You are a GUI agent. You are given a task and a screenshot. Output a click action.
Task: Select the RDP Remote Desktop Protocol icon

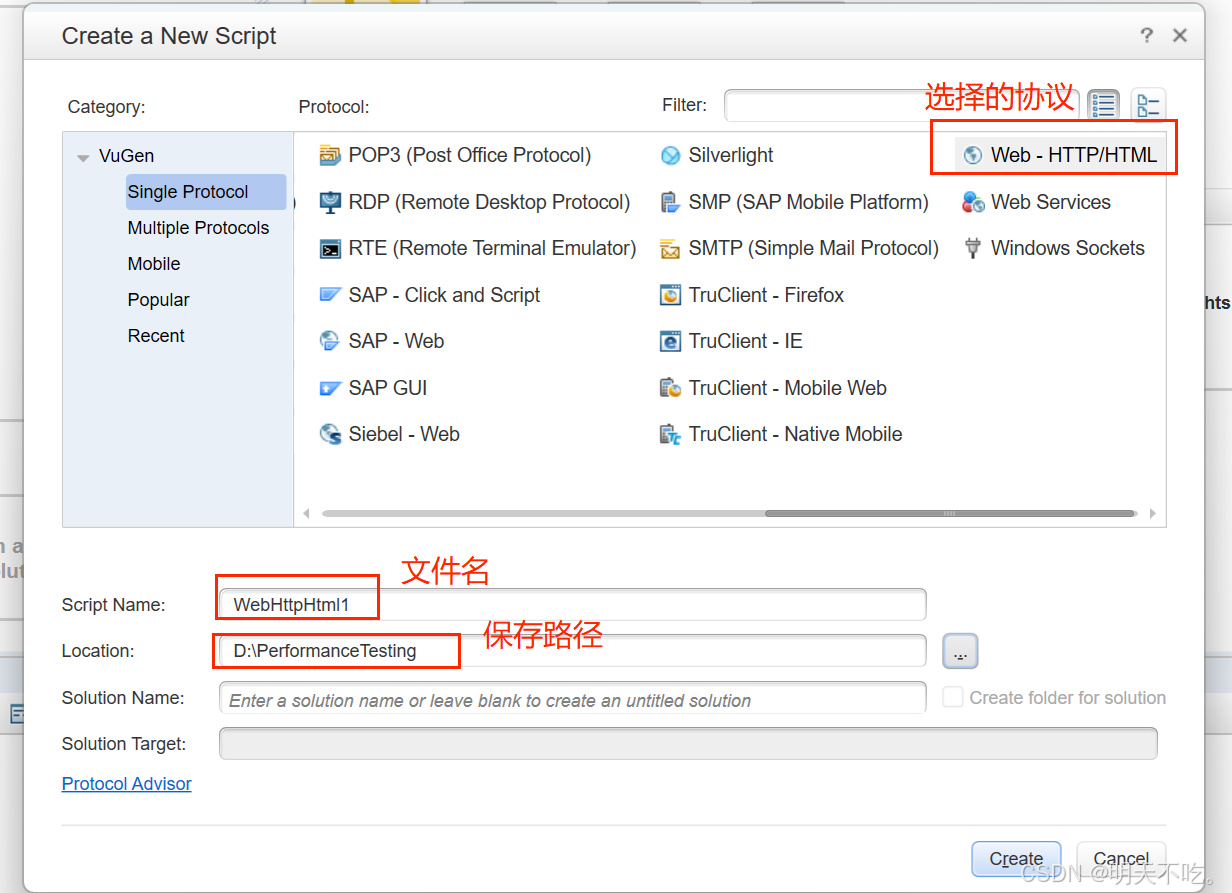330,202
